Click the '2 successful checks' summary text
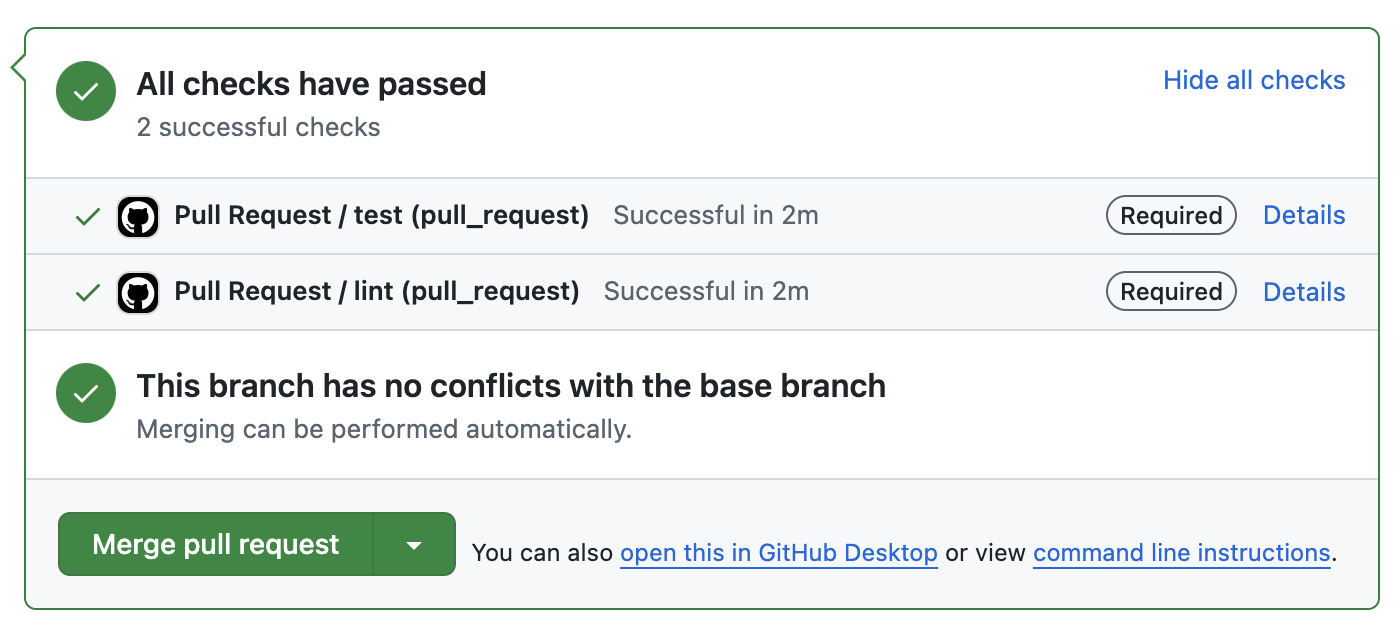 258,127
